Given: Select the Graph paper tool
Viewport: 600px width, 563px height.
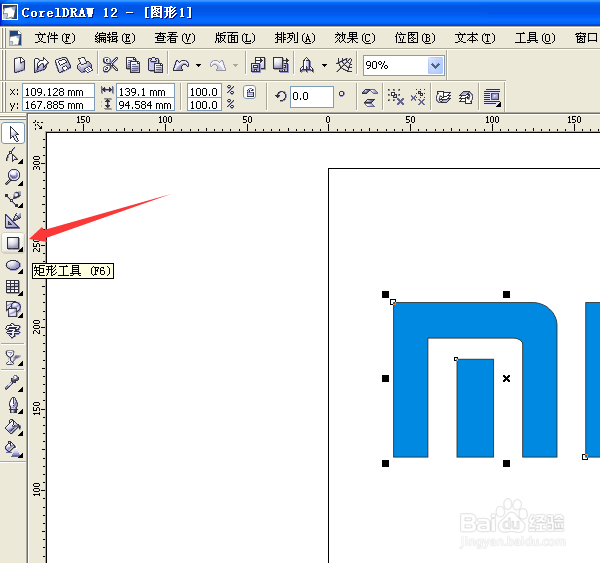Looking at the screenshot, I should coord(14,287).
